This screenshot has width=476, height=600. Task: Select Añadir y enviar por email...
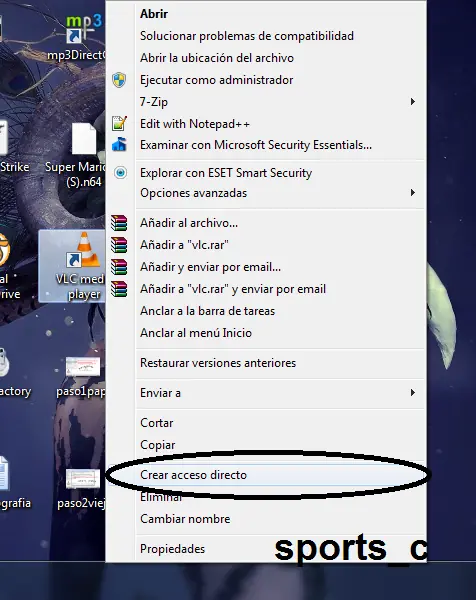click(210, 267)
